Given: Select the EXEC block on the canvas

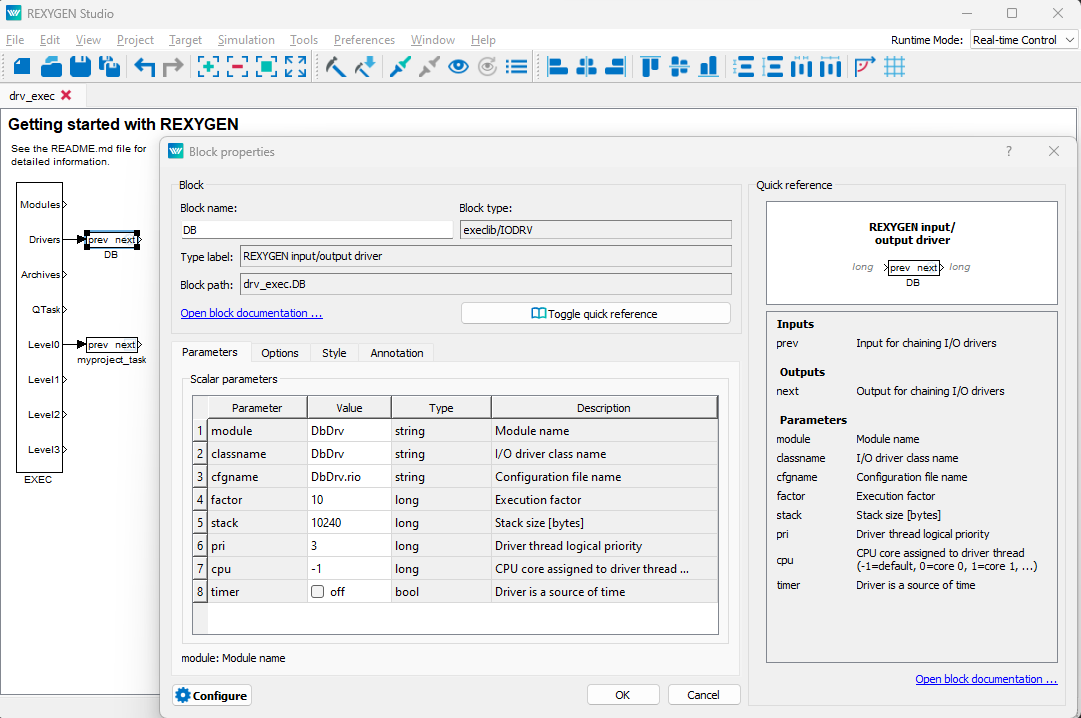Looking at the screenshot, I should point(39,328).
